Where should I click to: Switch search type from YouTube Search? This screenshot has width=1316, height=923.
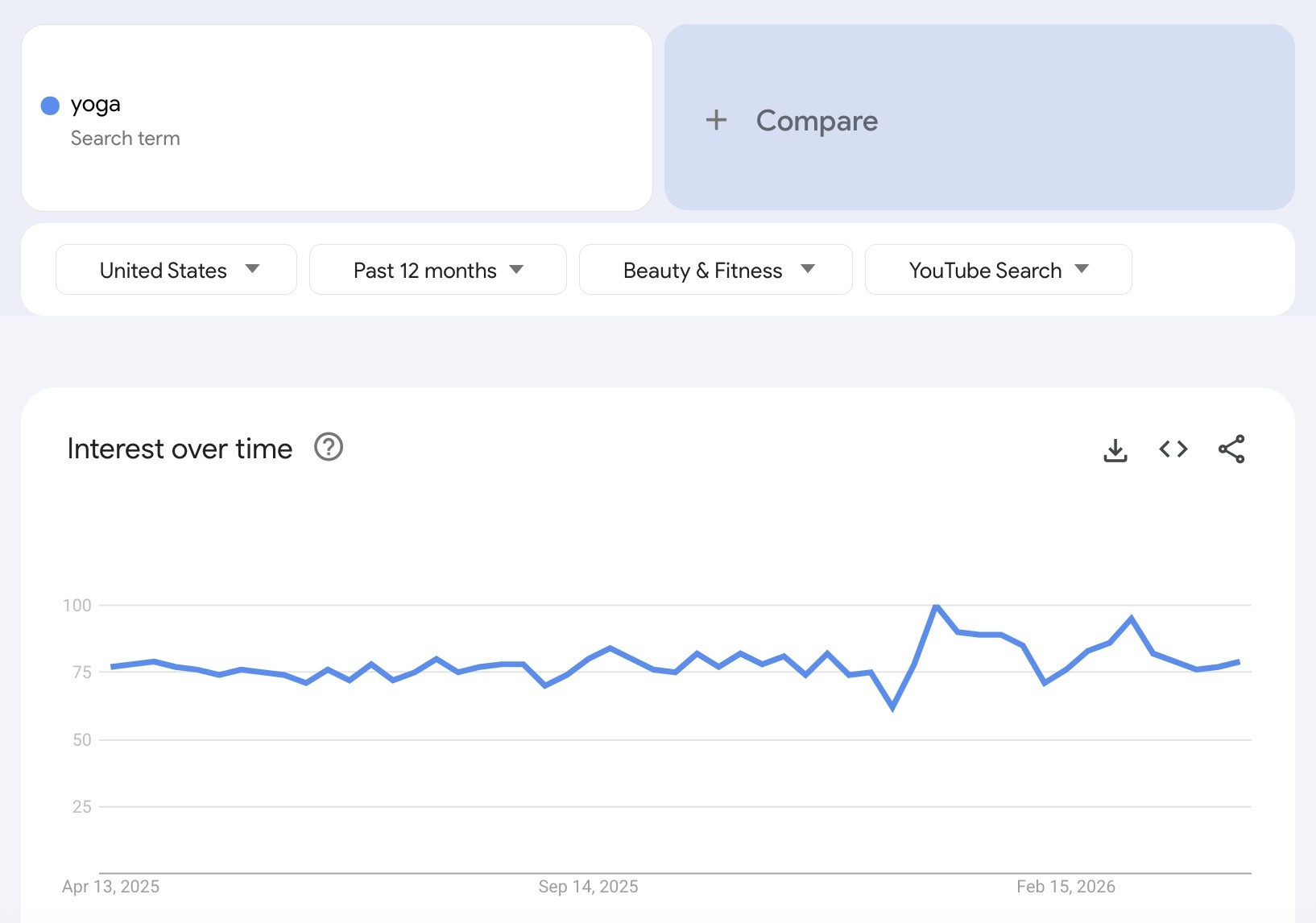point(997,270)
